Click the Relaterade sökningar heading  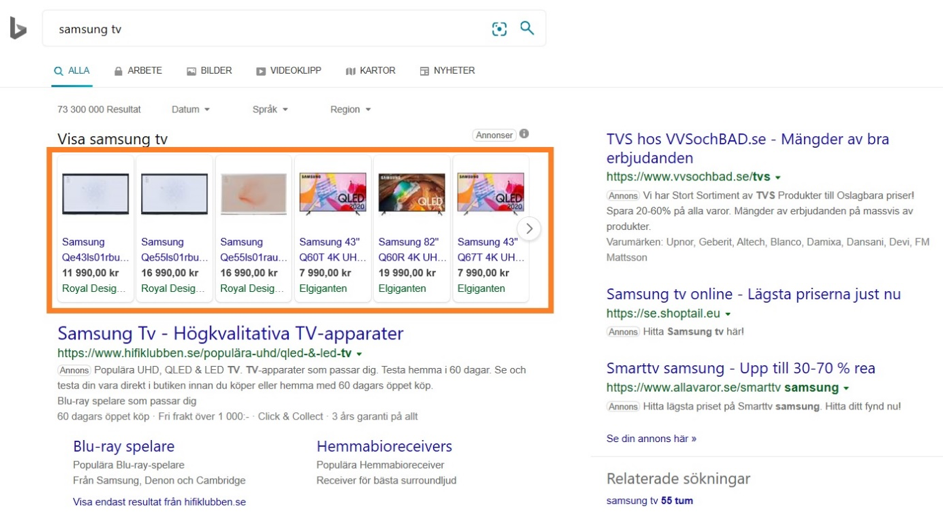[x=678, y=479]
